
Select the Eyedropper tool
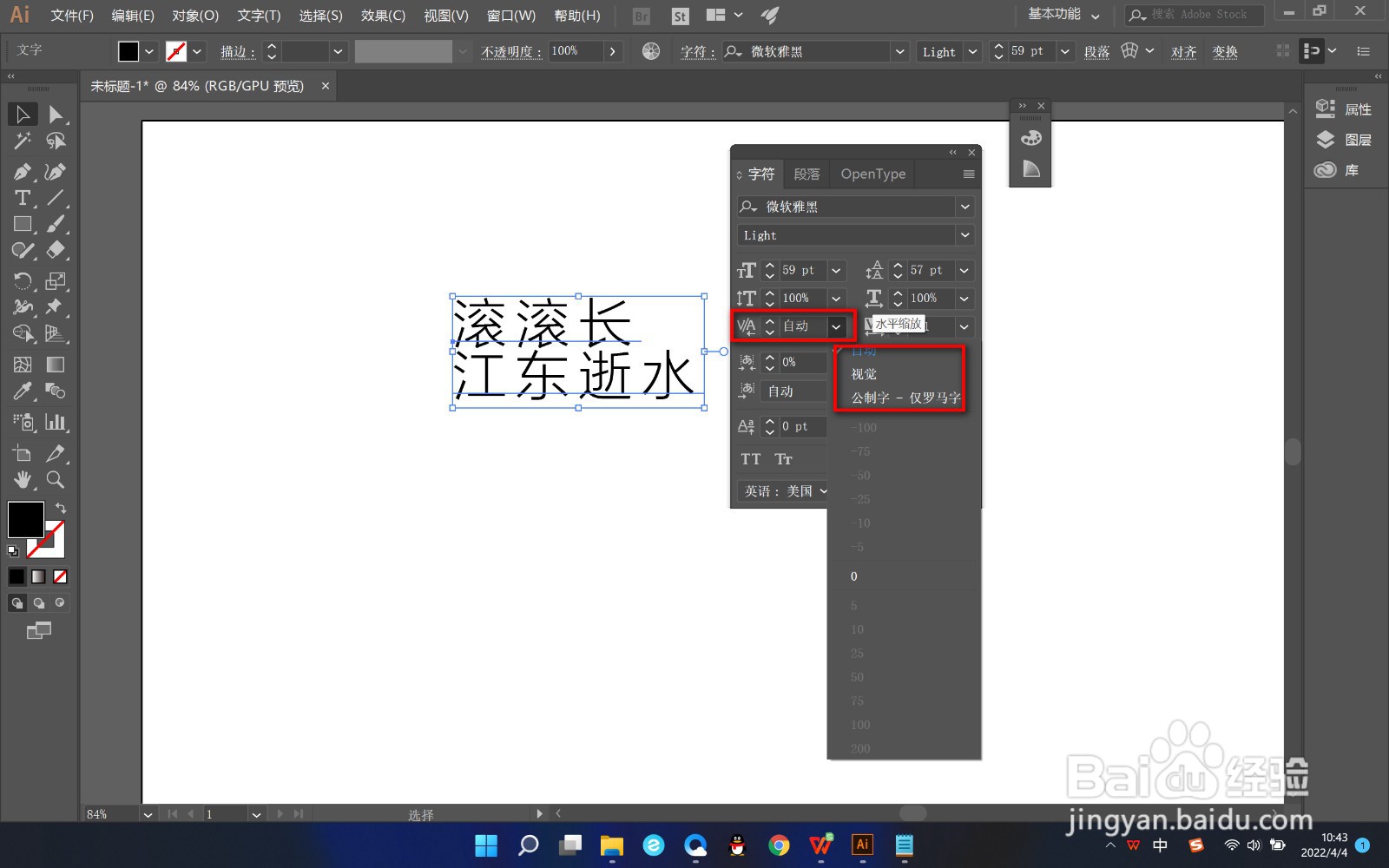(x=23, y=391)
